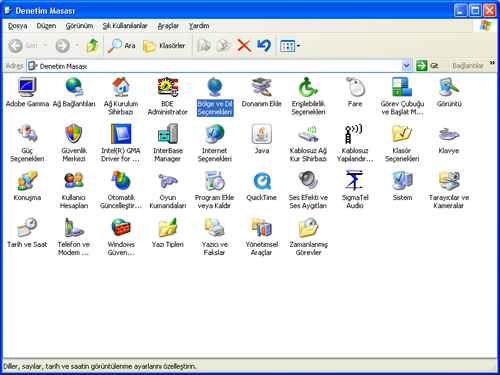
Task: Click the Fare mouse icon
Action: (355, 92)
